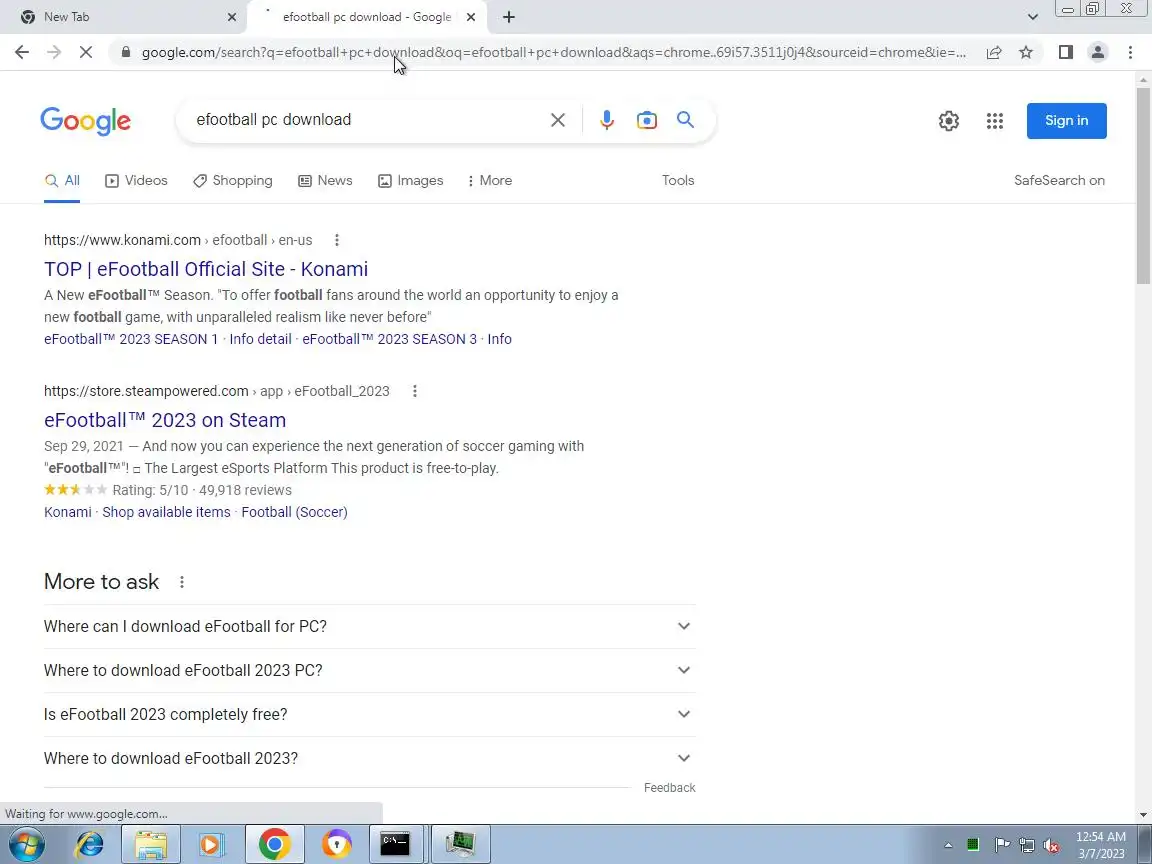This screenshot has width=1152, height=864.
Task: Submit search with the magnifier icon
Action: pos(685,120)
